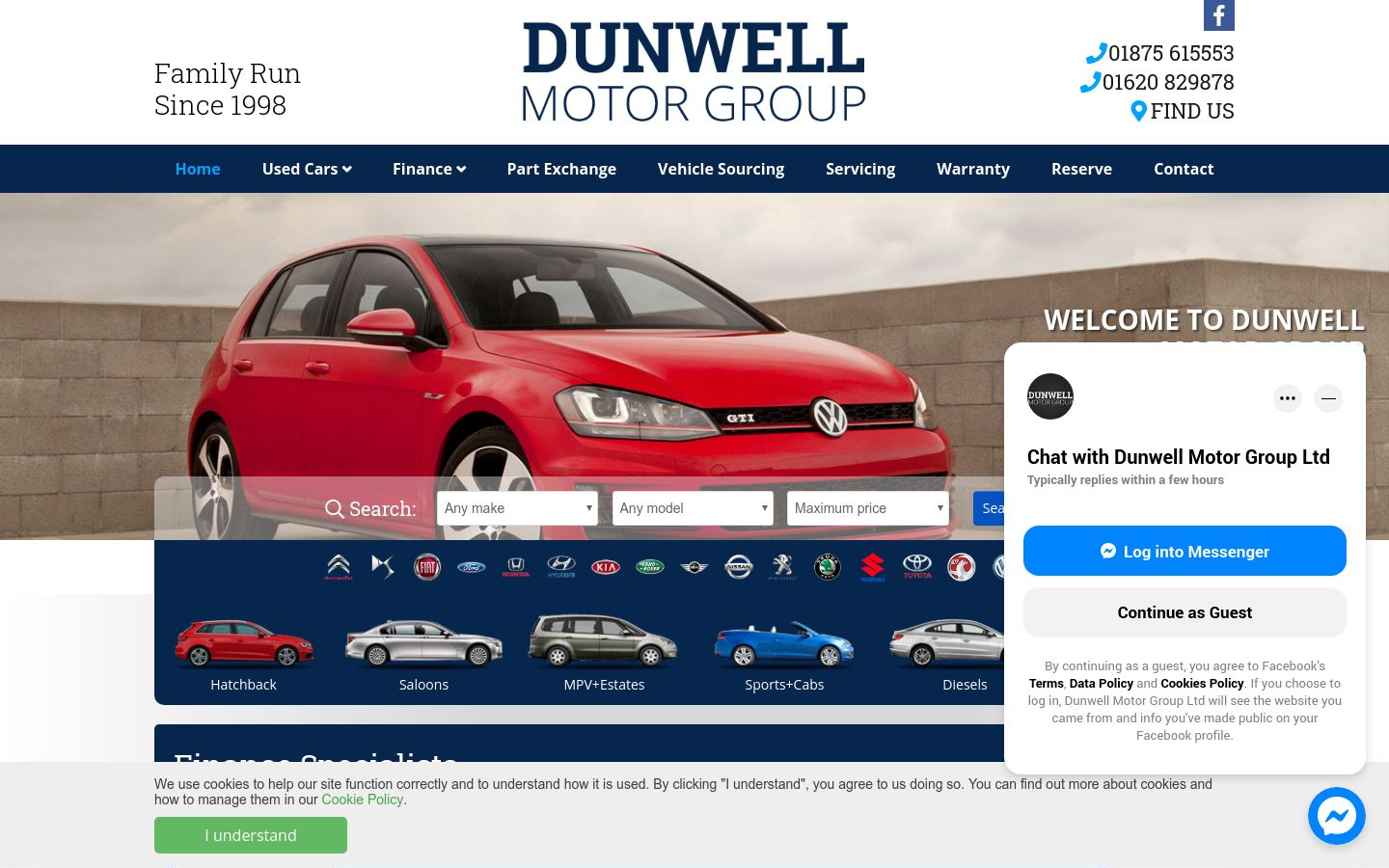Screen dimensions: 1389x868
Task: Open the Messenger chat bubble icon
Action: pos(1337,816)
